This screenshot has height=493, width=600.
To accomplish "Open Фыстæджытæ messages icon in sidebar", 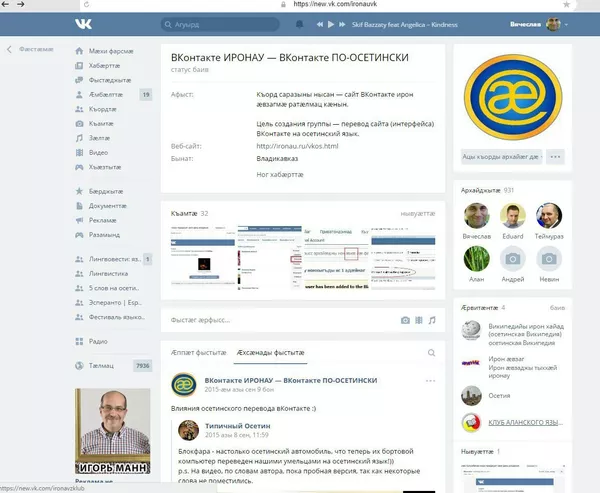I will click(79, 80).
